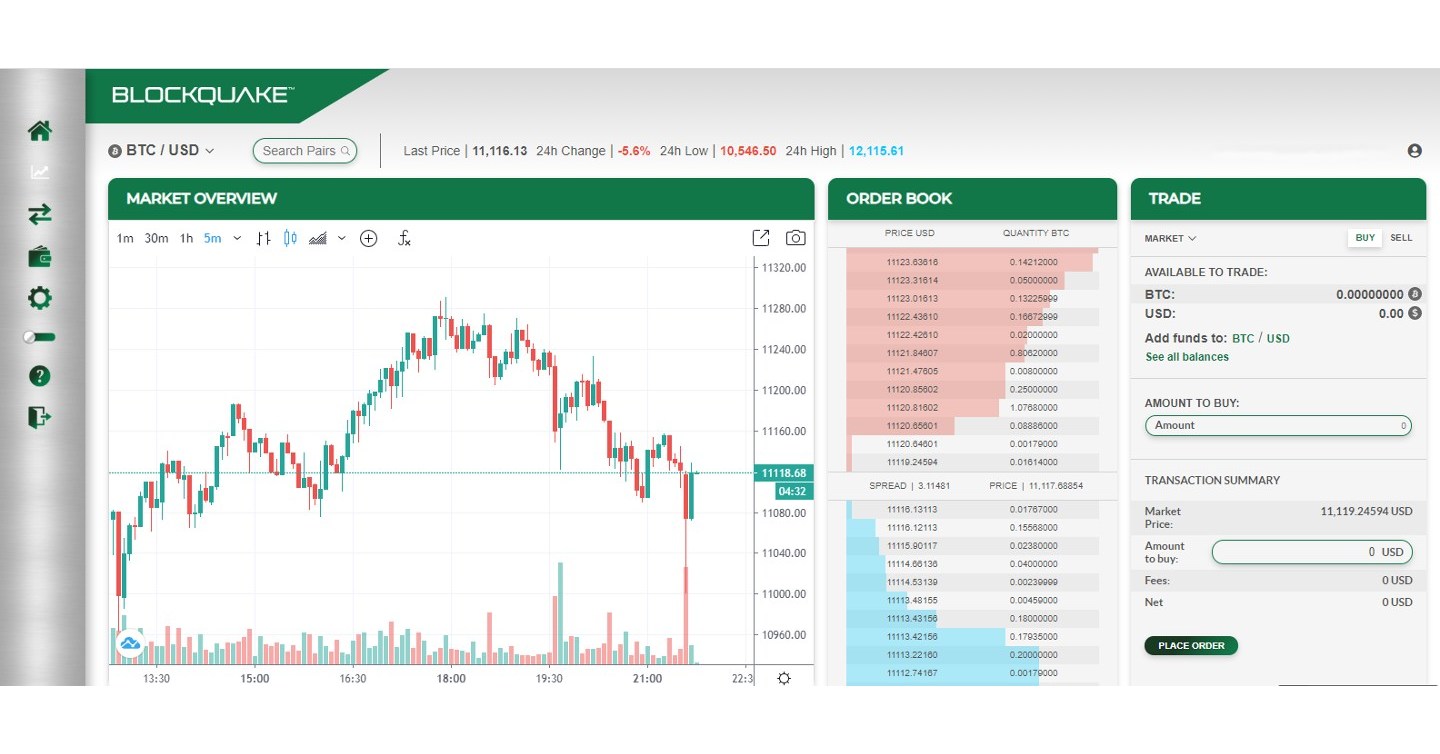Open the account icon at top right
This screenshot has height=754, width=1440.
(1414, 150)
